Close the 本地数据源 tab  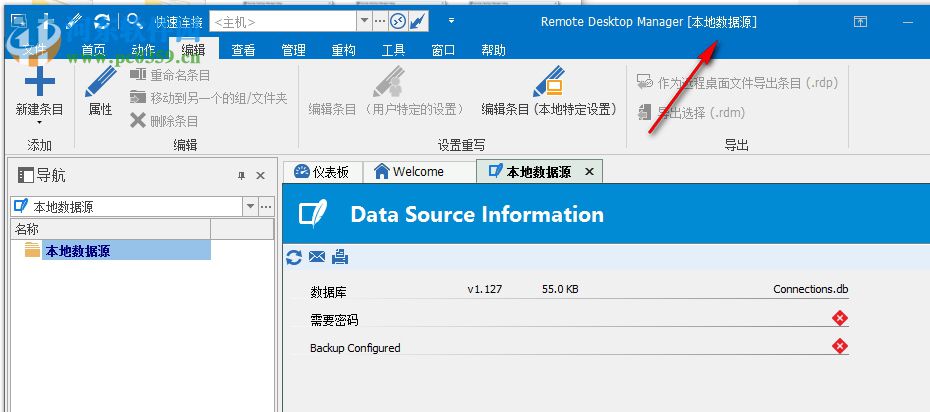click(589, 172)
